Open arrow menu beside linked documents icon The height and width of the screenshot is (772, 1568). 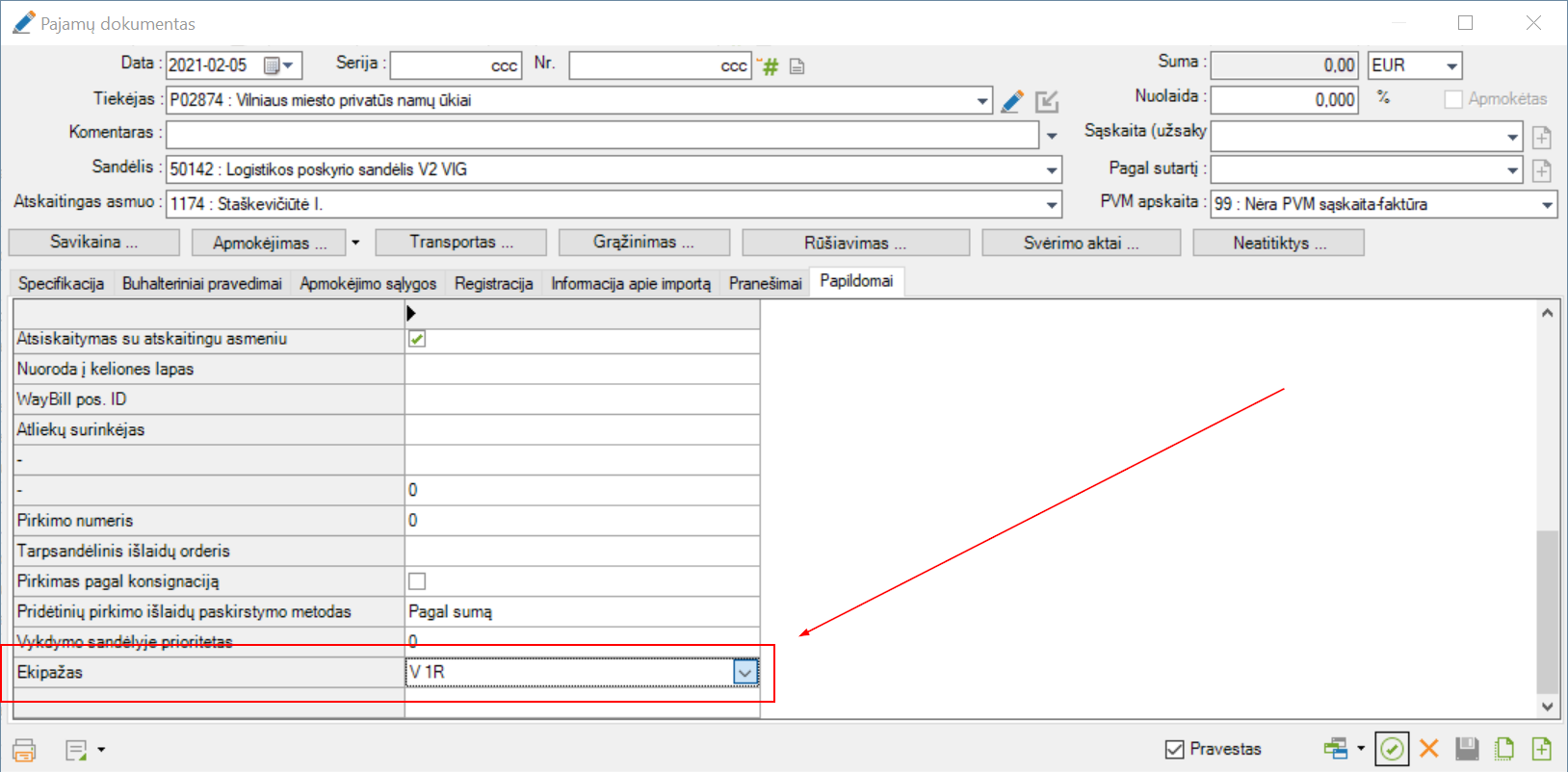point(1361,748)
